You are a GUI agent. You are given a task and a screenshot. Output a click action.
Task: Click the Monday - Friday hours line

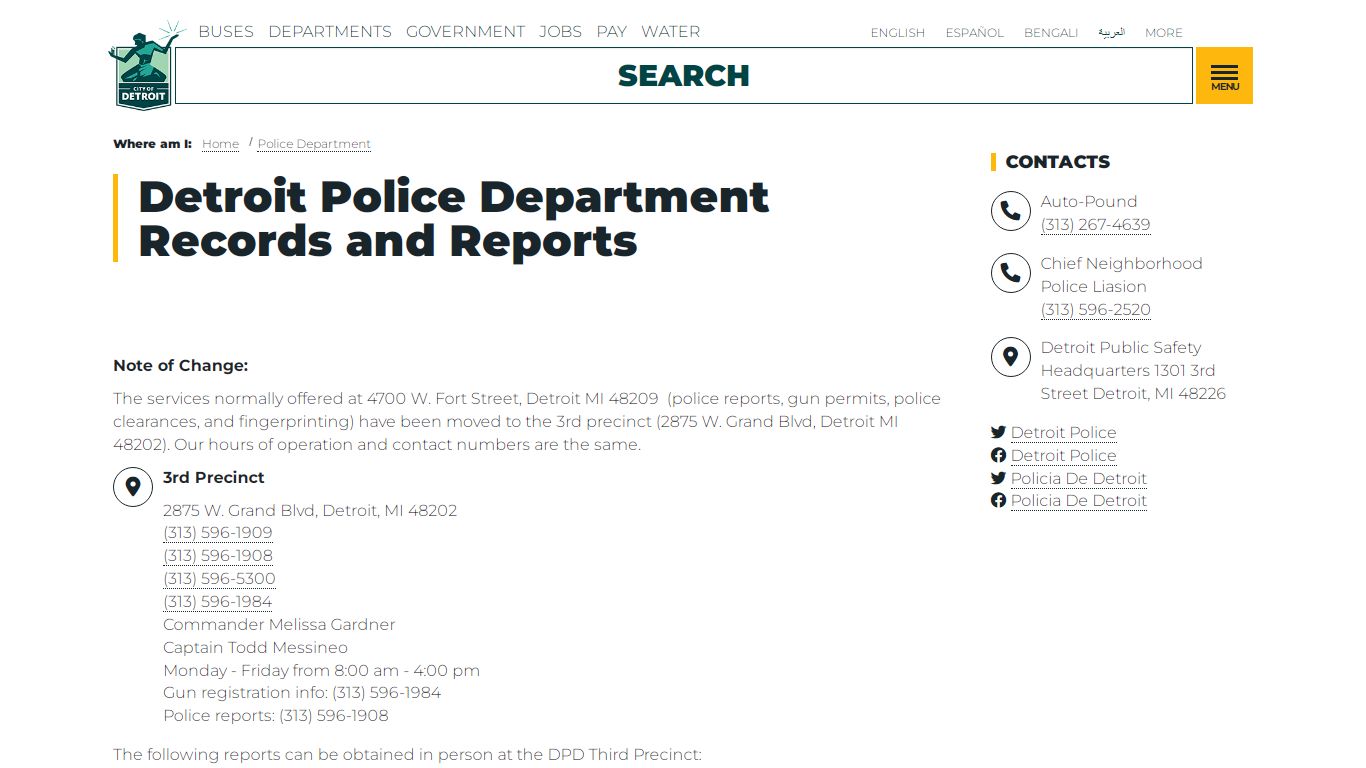(321, 671)
